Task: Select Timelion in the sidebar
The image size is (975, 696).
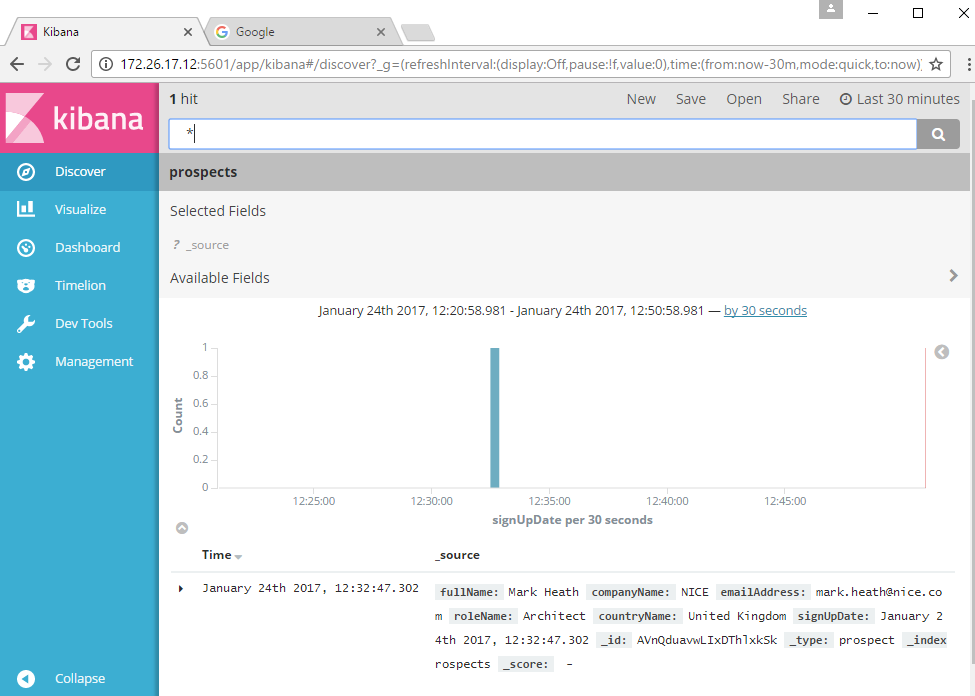Action: pyautogui.click(x=79, y=285)
